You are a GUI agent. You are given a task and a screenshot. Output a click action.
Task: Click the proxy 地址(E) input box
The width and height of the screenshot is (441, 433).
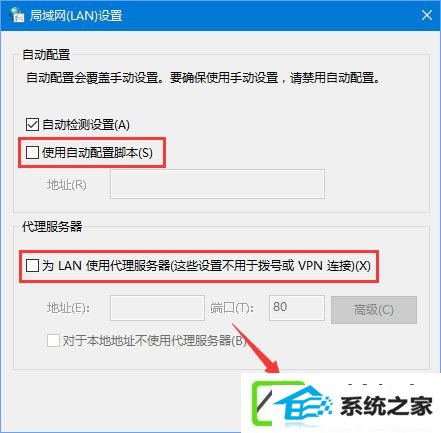click(x=157, y=308)
